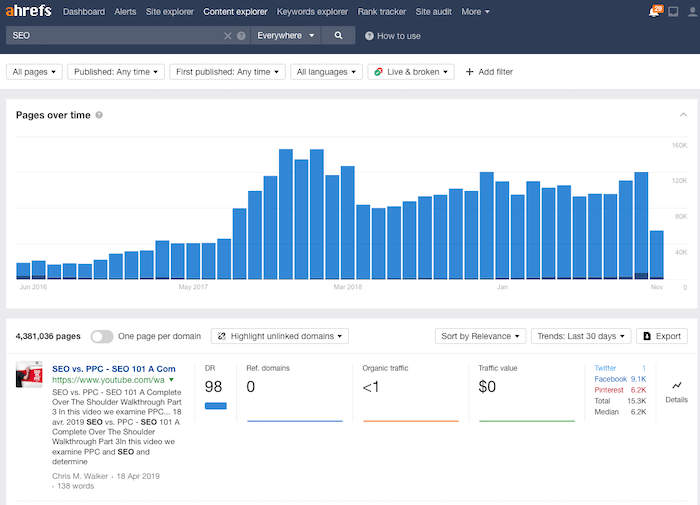The height and width of the screenshot is (505, 700).
Task: Click the monitor icon in the top bar
Action: point(673,12)
